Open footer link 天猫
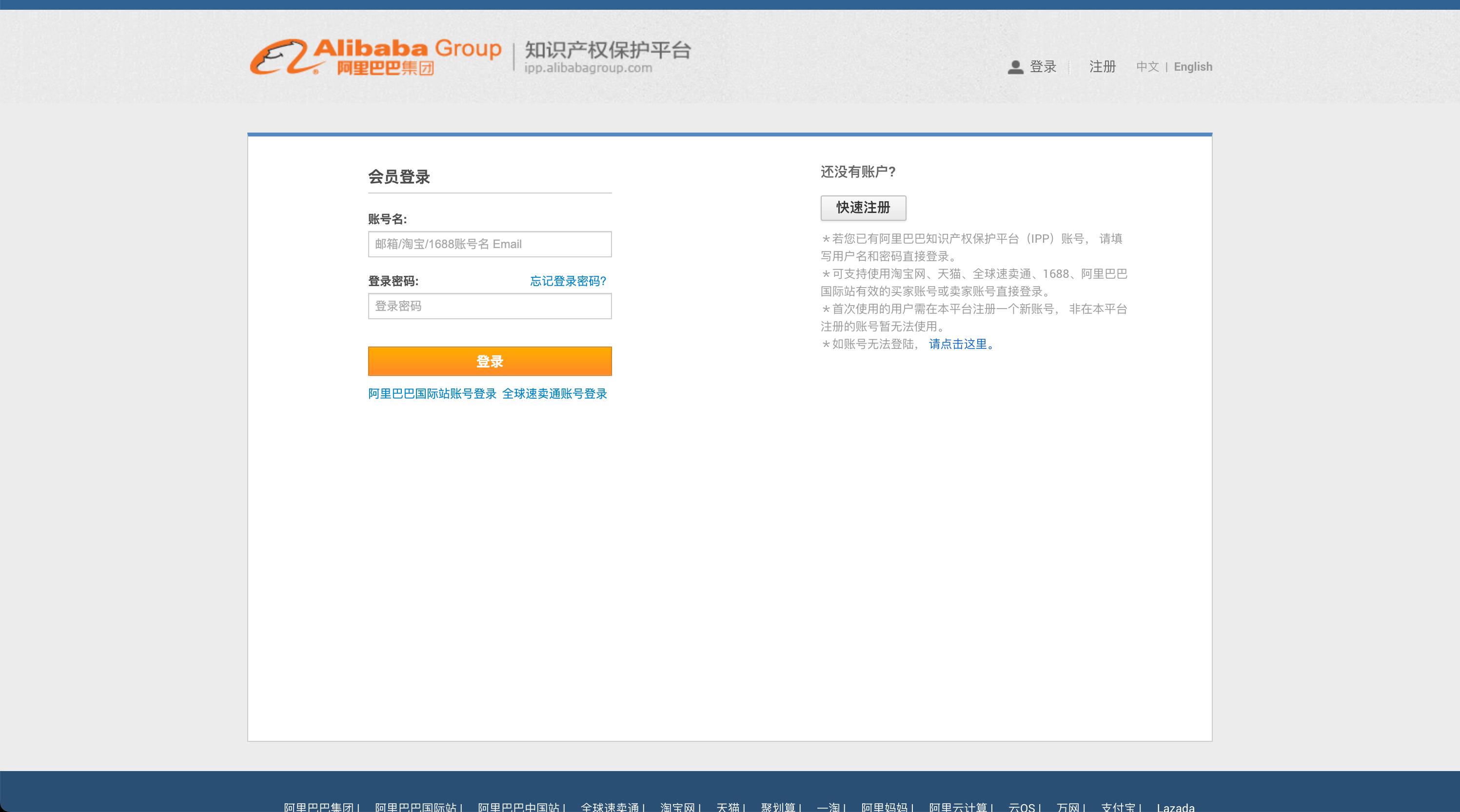 coord(728,808)
